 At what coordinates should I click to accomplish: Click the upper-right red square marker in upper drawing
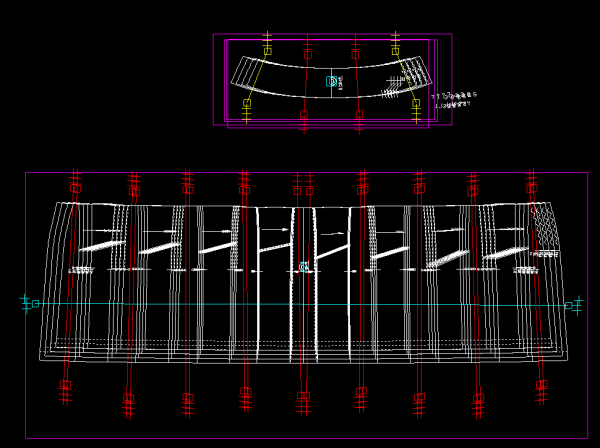(x=355, y=54)
